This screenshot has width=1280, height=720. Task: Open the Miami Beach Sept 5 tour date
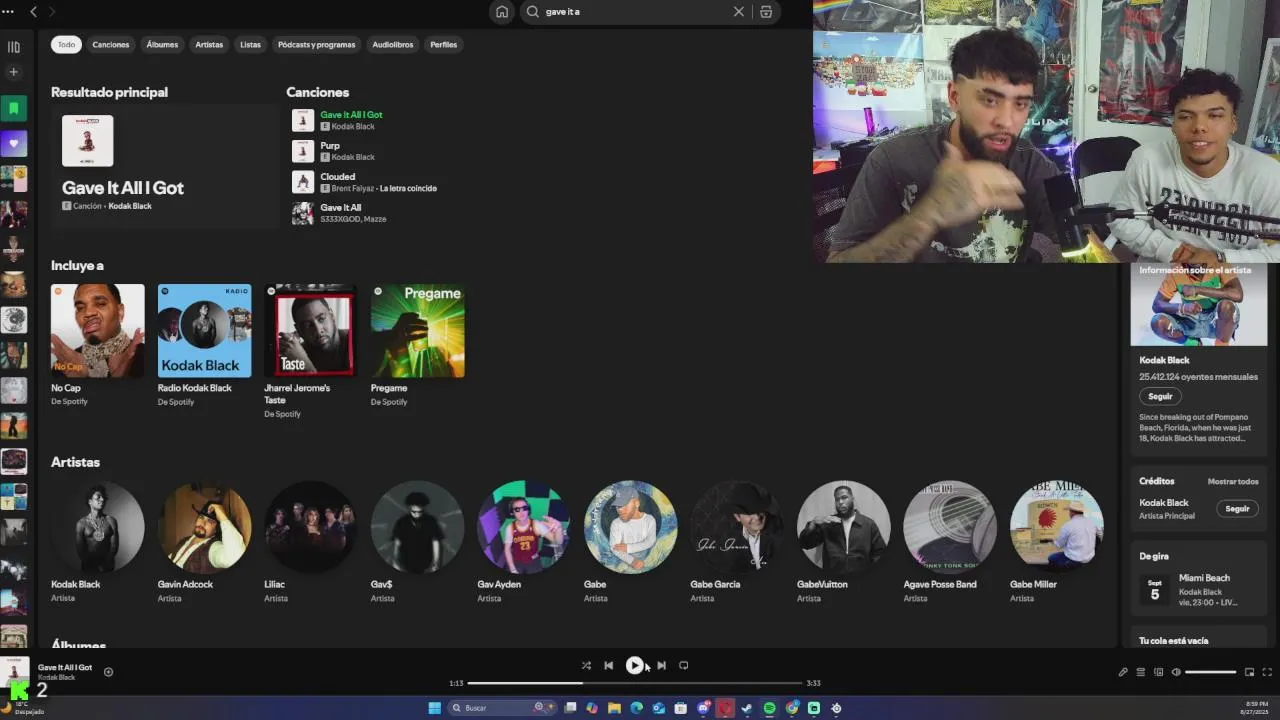(1198, 590)
